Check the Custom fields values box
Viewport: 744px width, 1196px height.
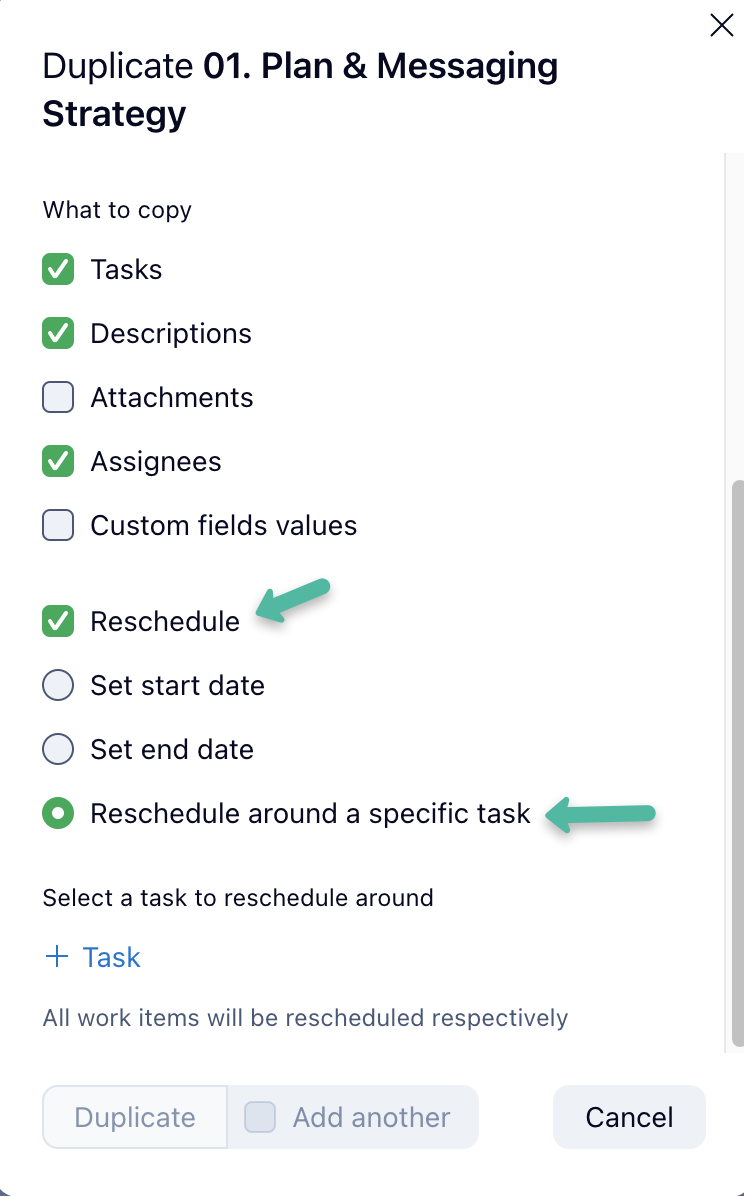[x=58, y=525]
